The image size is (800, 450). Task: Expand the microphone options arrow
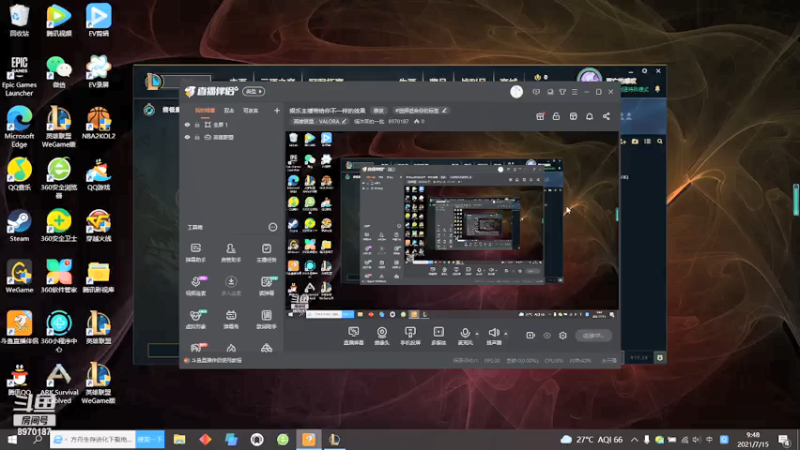[x=477, y=334]
